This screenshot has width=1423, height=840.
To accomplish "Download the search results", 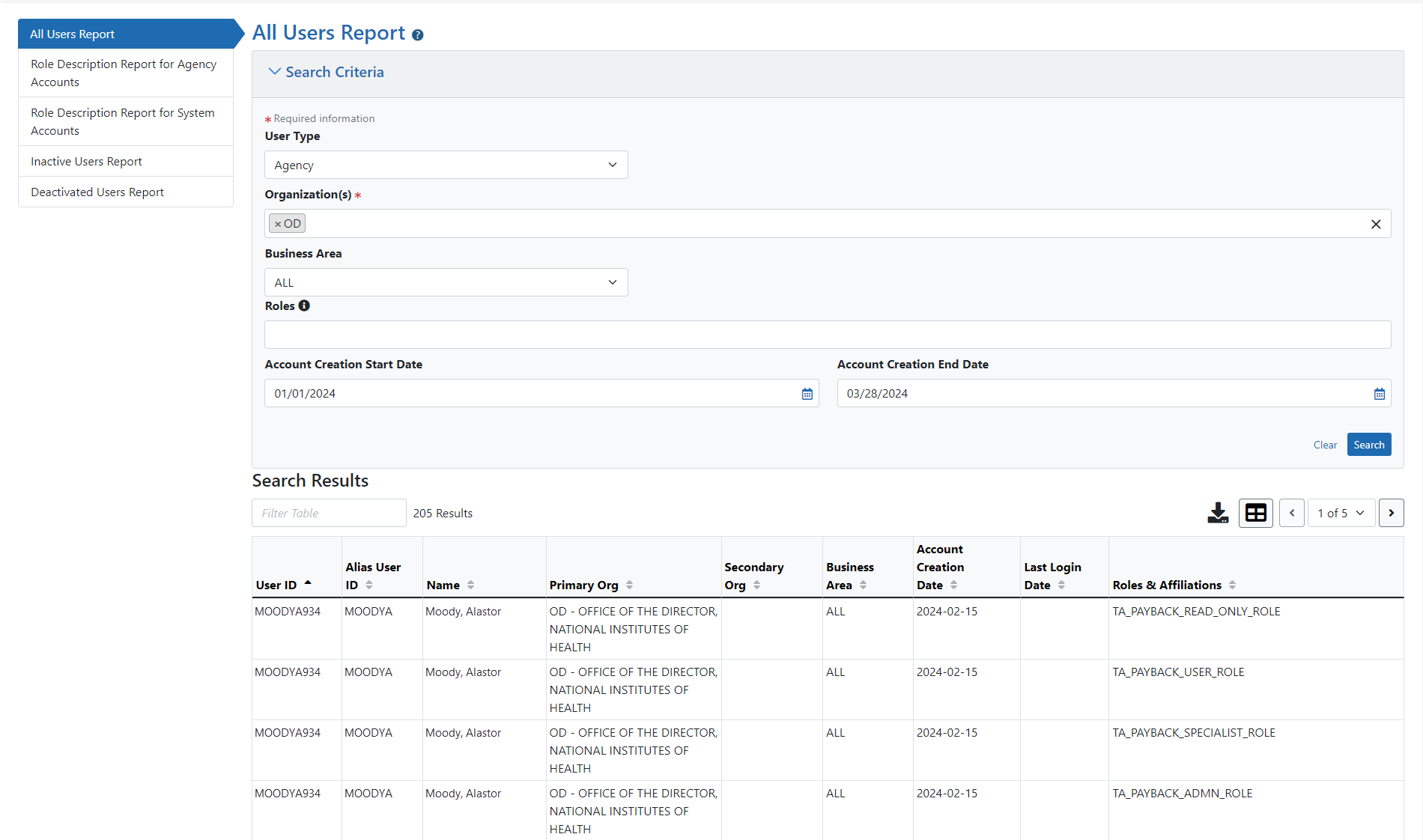I will (1218, 513).
